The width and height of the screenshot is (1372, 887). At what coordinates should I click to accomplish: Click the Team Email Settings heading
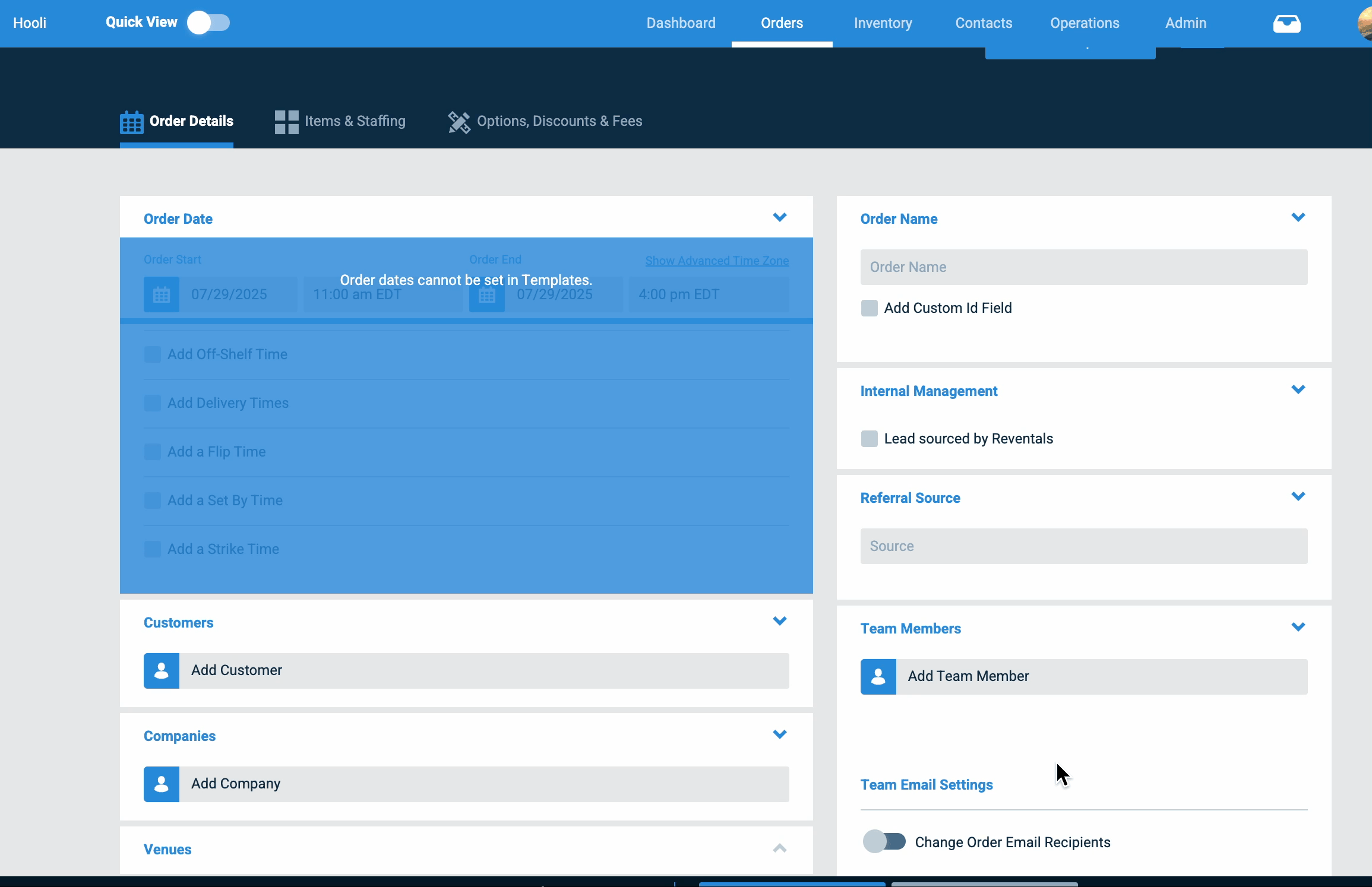click(x=927, y=785)
